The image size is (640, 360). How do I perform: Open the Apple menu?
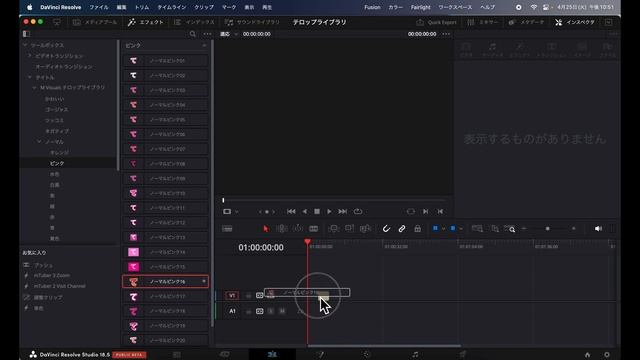(x=29, y=7)
